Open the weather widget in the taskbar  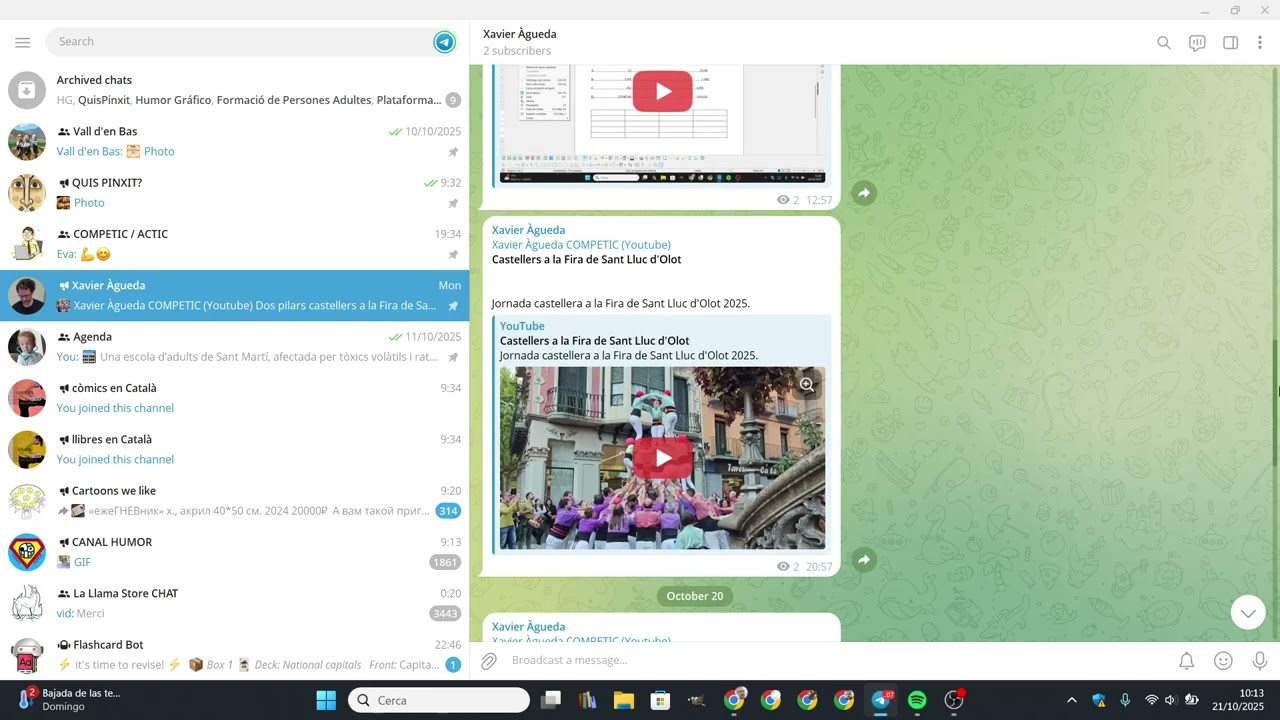tap(70, 700)
